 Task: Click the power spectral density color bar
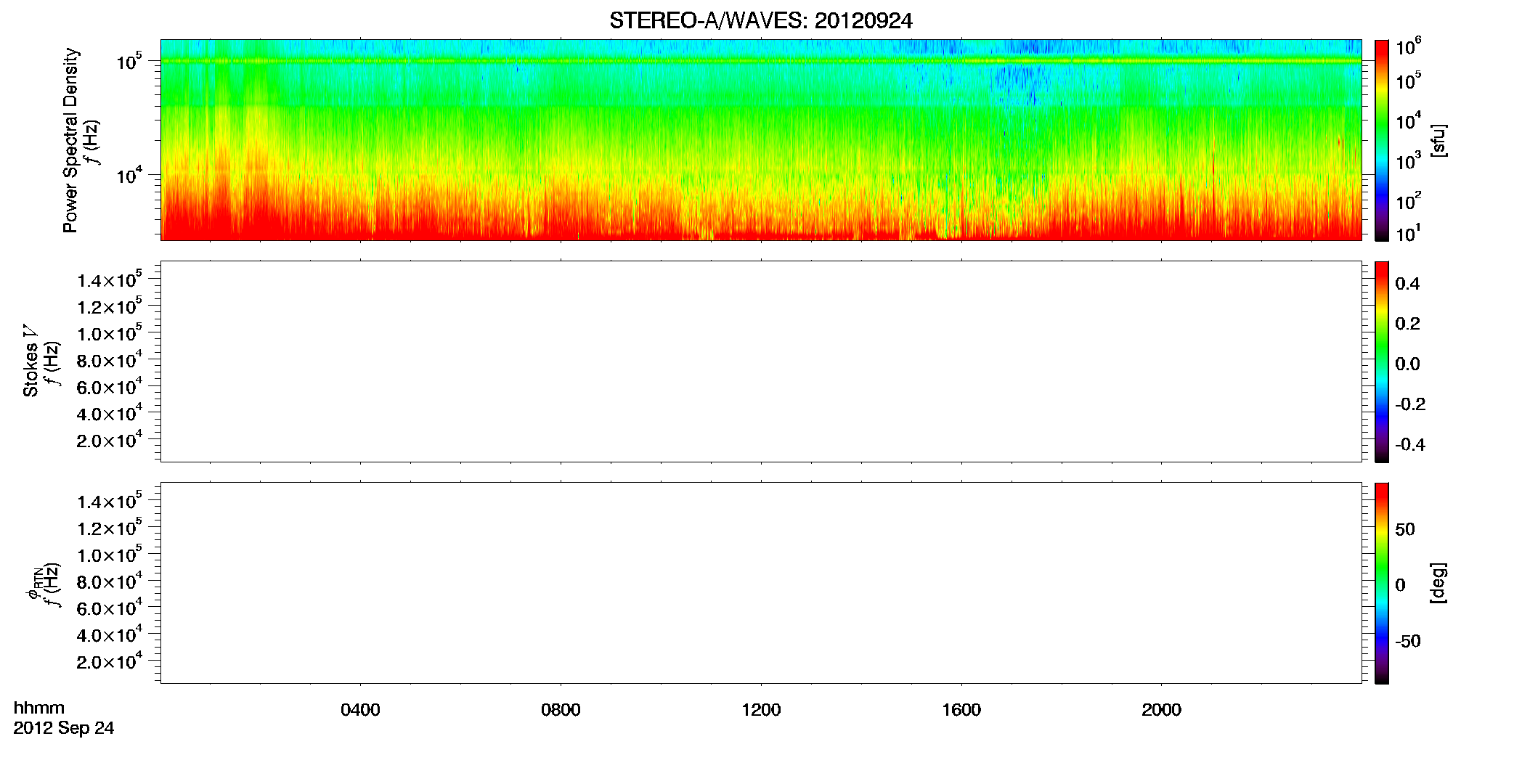point(1381,140)
